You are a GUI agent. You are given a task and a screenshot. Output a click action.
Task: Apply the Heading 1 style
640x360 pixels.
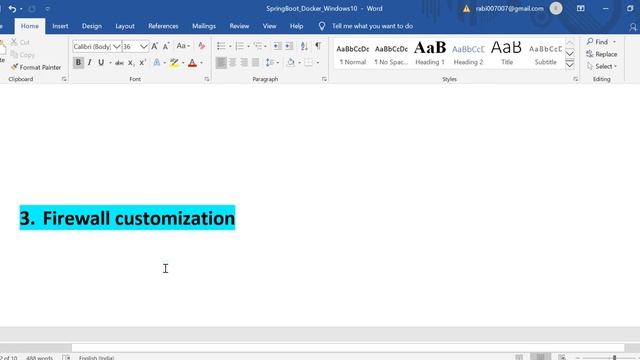click(x=430, y=54)
